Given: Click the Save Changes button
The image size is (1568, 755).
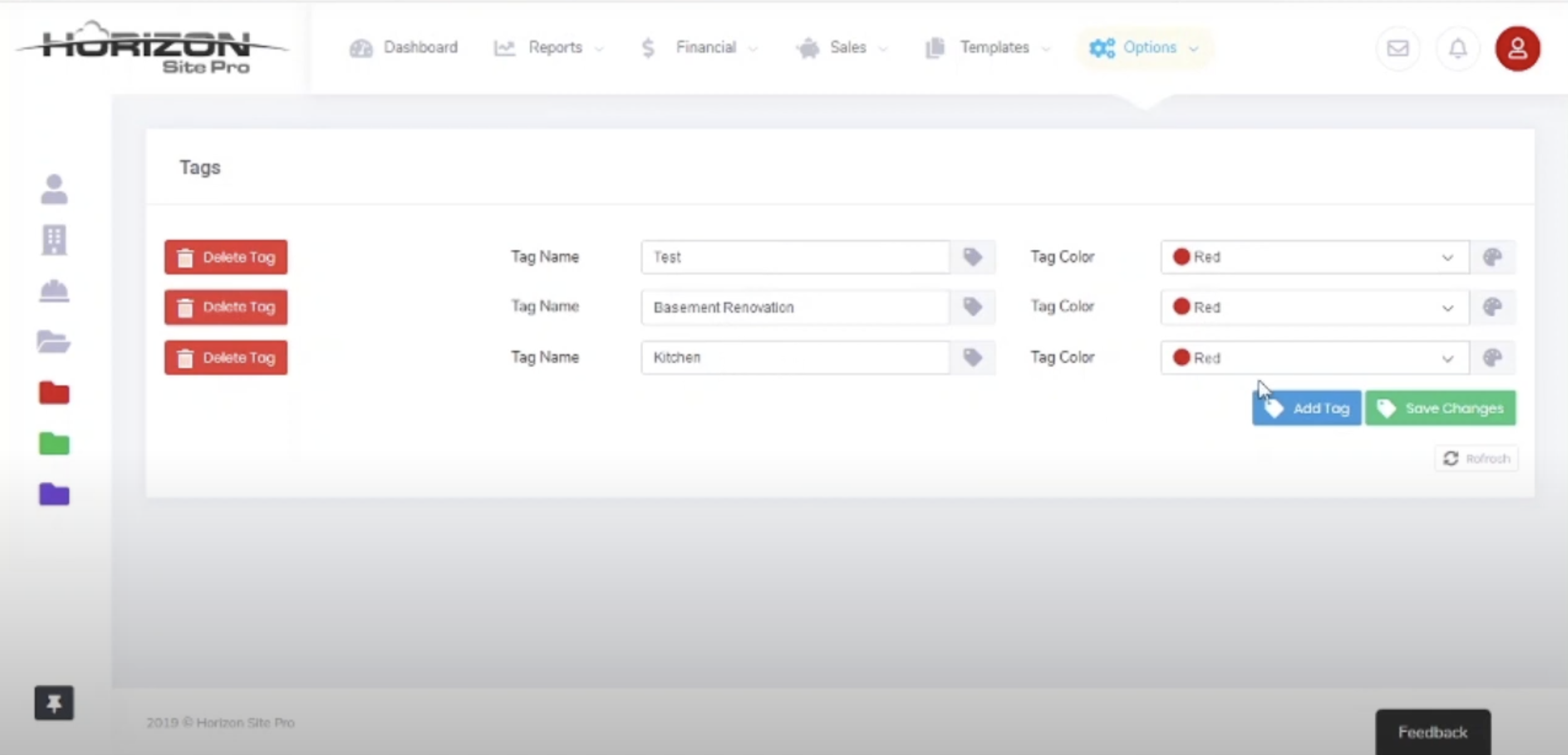Looking at the screenshot, I should (1440, 408).
